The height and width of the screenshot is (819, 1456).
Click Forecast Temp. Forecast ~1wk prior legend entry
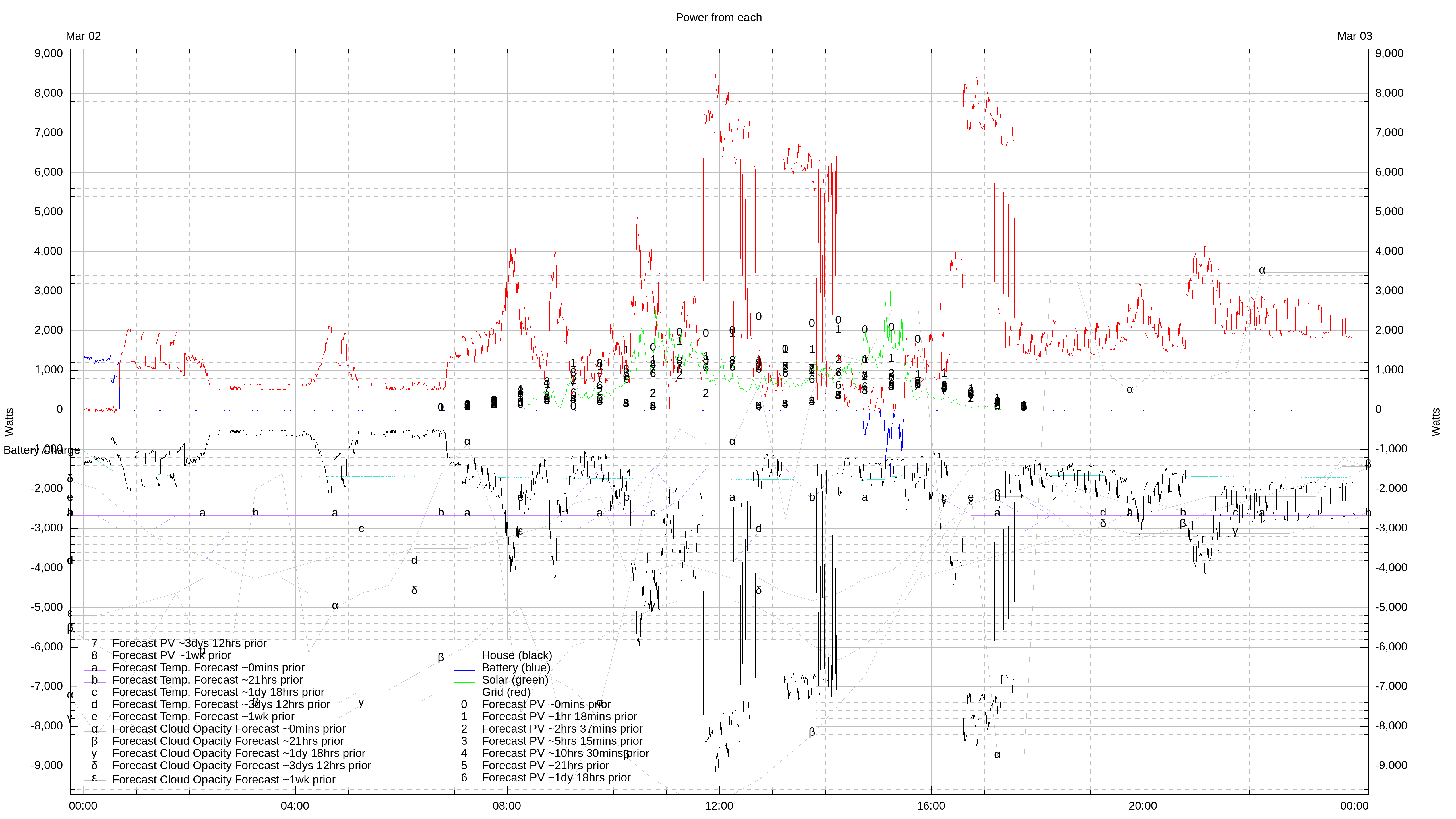tap(203, 717)
